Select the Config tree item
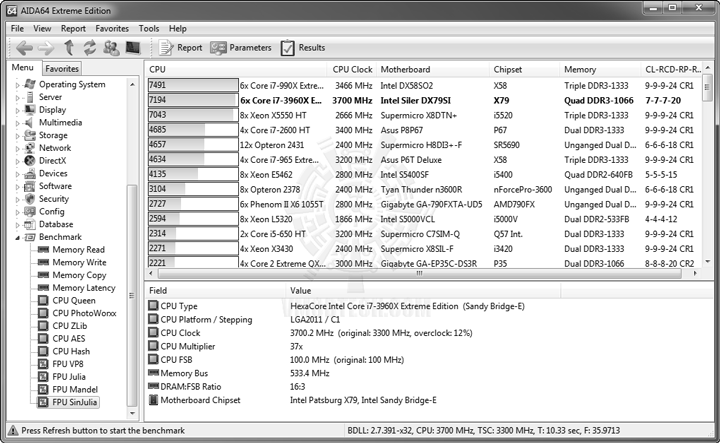 (51, 212)
